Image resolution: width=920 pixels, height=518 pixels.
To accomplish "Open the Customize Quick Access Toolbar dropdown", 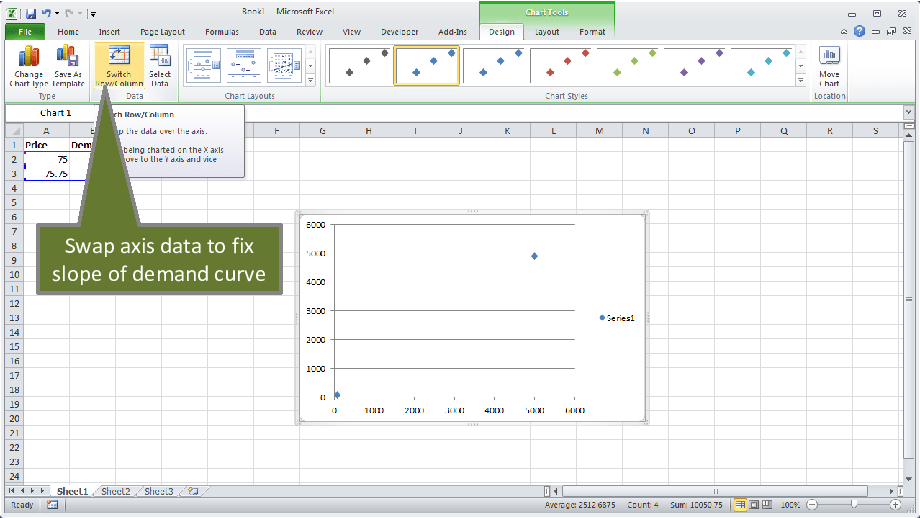I will pyautogui.click(x=93, y=13).
